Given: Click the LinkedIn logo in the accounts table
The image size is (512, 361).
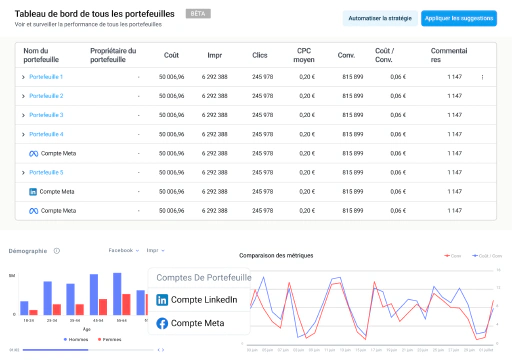Looking at the screenshot, I should click(x=33, y=192).
